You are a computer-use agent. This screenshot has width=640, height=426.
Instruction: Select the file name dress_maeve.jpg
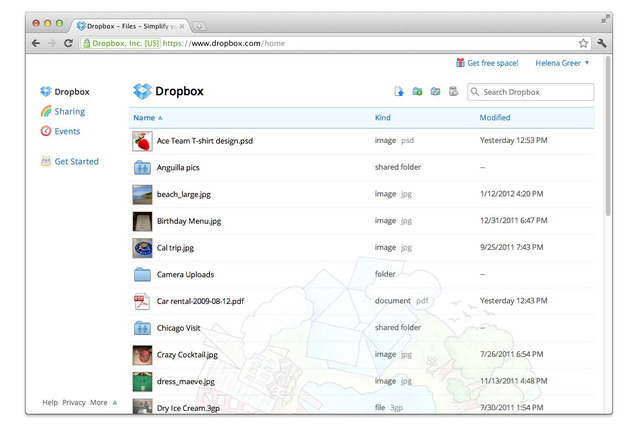pos(186,382)
